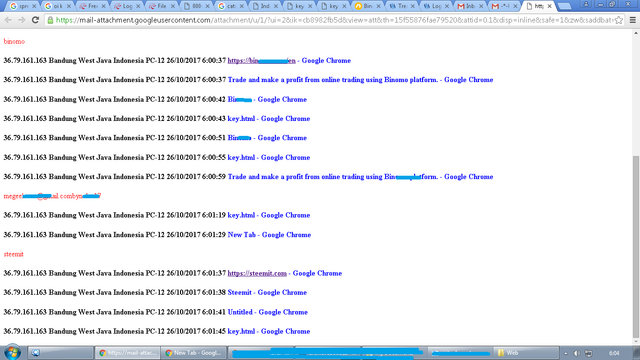
Task: Click the taskbar volume speaker icon
Action: (x=576, y=353)
